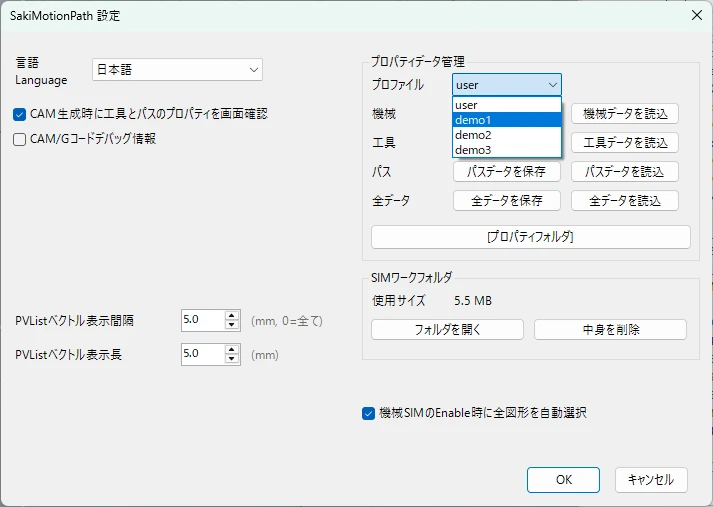The height and width of the screenshot is (507, 713).
Task: Decrease PVListベクトル表示長 with down arrow
Action: coord(232,359)
